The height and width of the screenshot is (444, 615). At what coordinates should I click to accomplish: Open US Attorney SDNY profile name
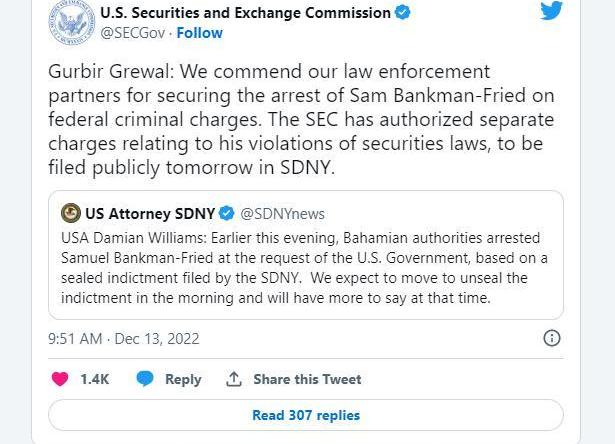tap(151, 213)
